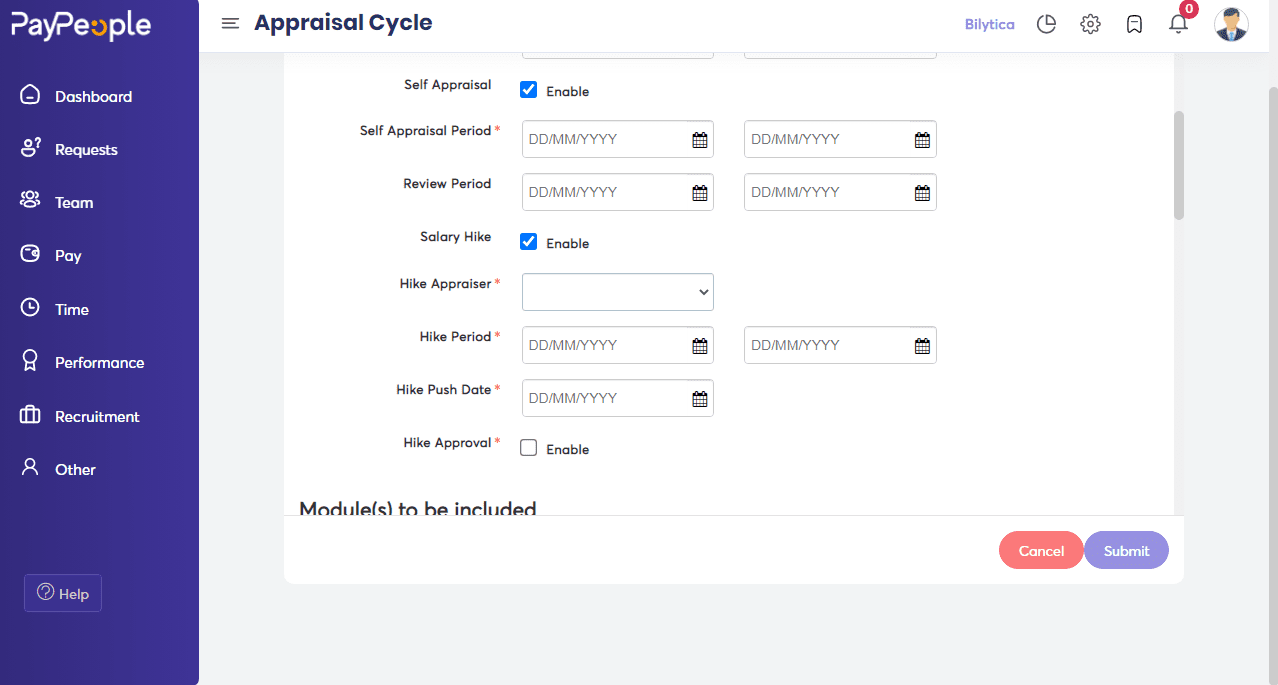Open calendar for Review Period start date
This screenshot has width=1278, height=685.
click(x=700, y=193)
